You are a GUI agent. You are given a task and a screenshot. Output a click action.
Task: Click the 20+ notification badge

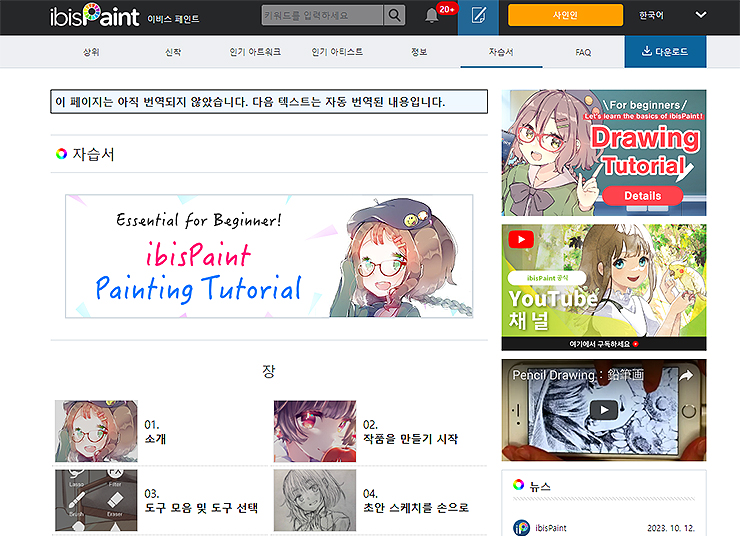(x=446, y=9)
